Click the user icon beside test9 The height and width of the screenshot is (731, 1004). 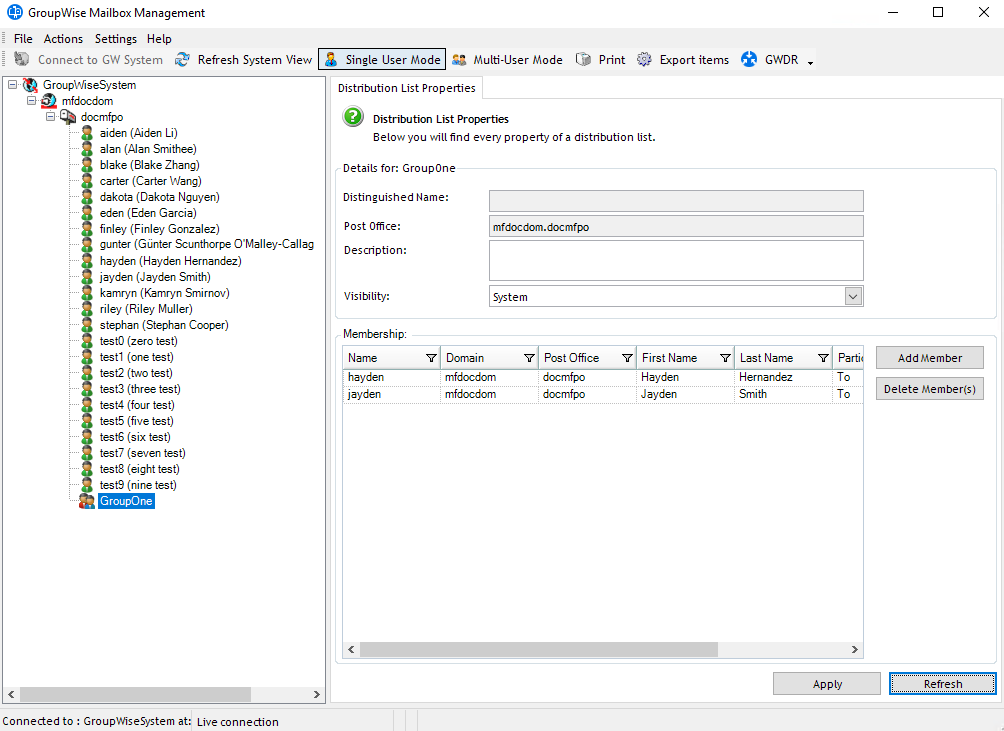tap(87, 485)
